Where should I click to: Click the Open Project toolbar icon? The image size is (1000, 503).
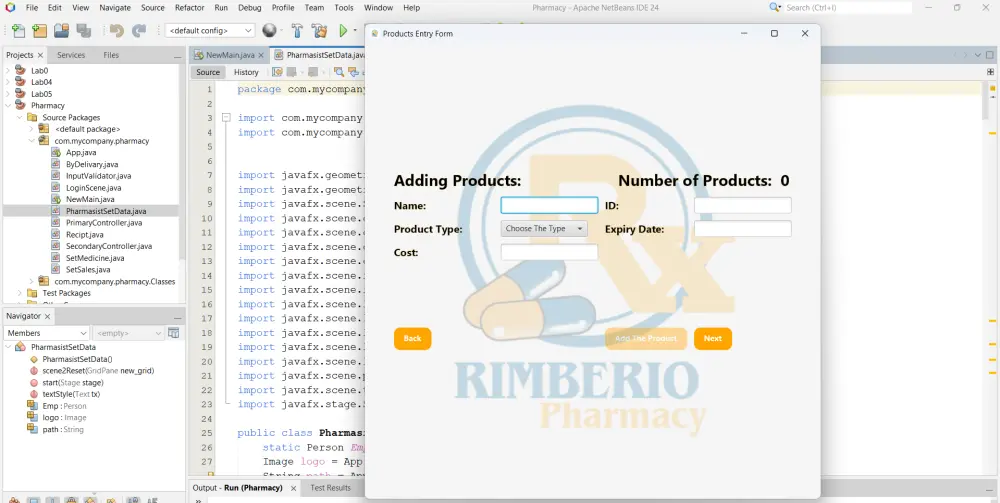click(61, 31)
